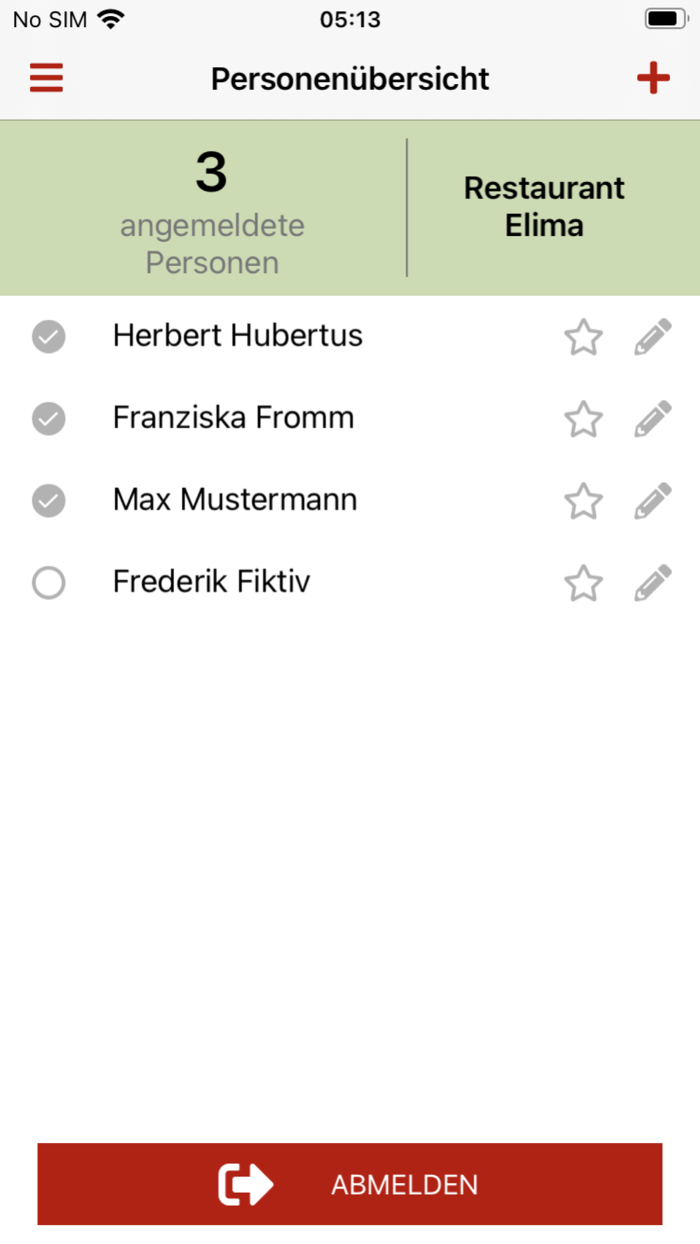700x1244 pixels.
Task: Toggle Max Mustermann's favorite star
Action: tap(583, 501)
